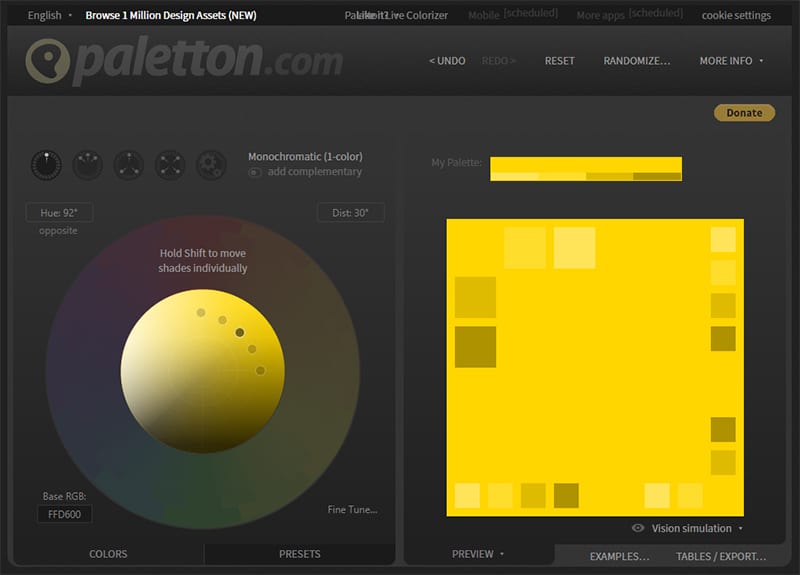Switch to the PRESETS tab
The width and height of the screenshot is (800, 575).
click(x=300, y=554)
